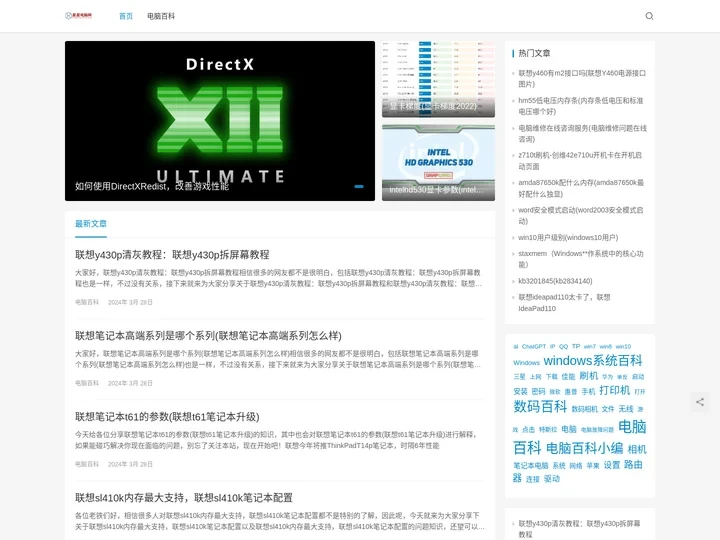Viewport: 720px width, 540px height.
Task: Click the 苹果 tag
Action: (593, 466)
